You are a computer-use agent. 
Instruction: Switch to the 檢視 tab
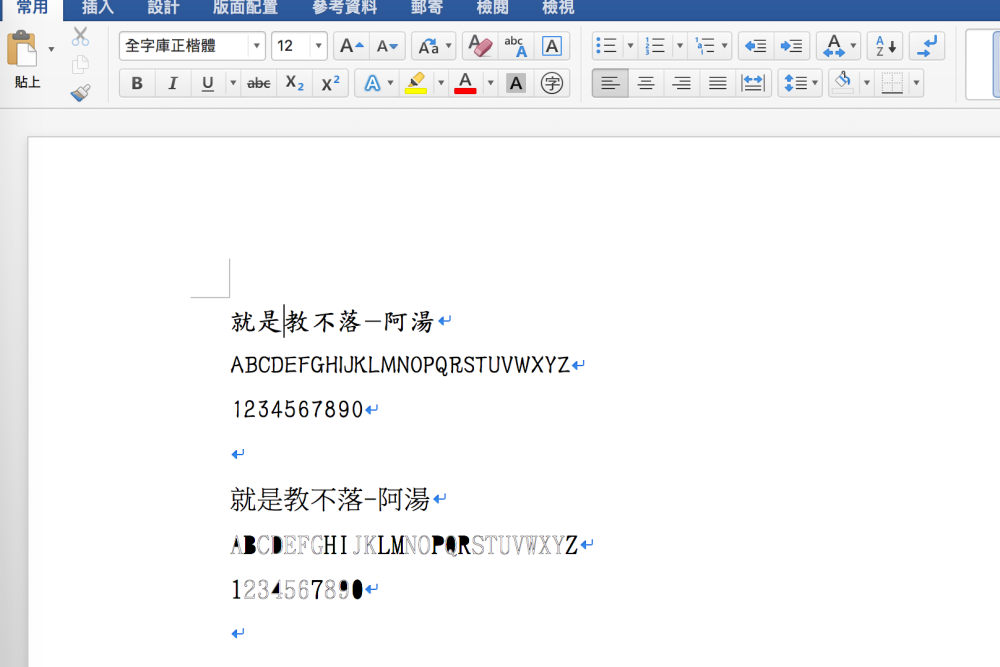(x=558, y=8)
